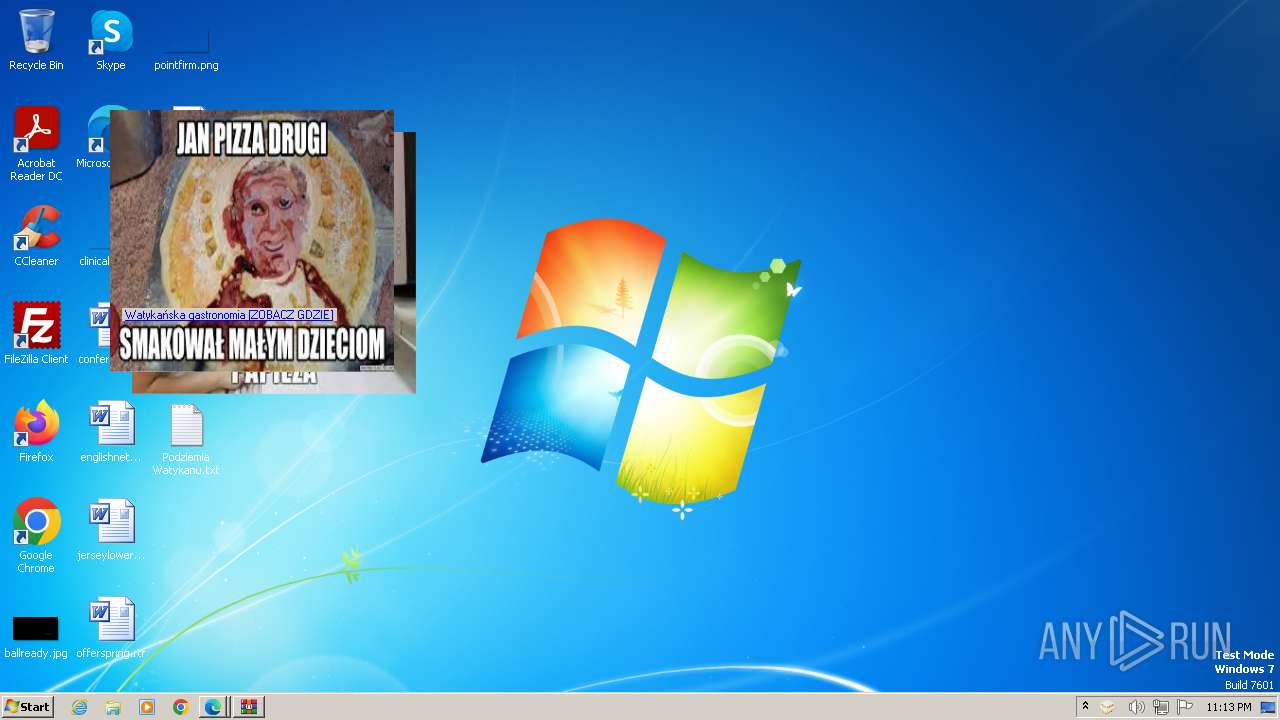Open Acrobat Reader DC shortcut
Image resolution: width=1280 pixels, height=720 pixels.
36,144
